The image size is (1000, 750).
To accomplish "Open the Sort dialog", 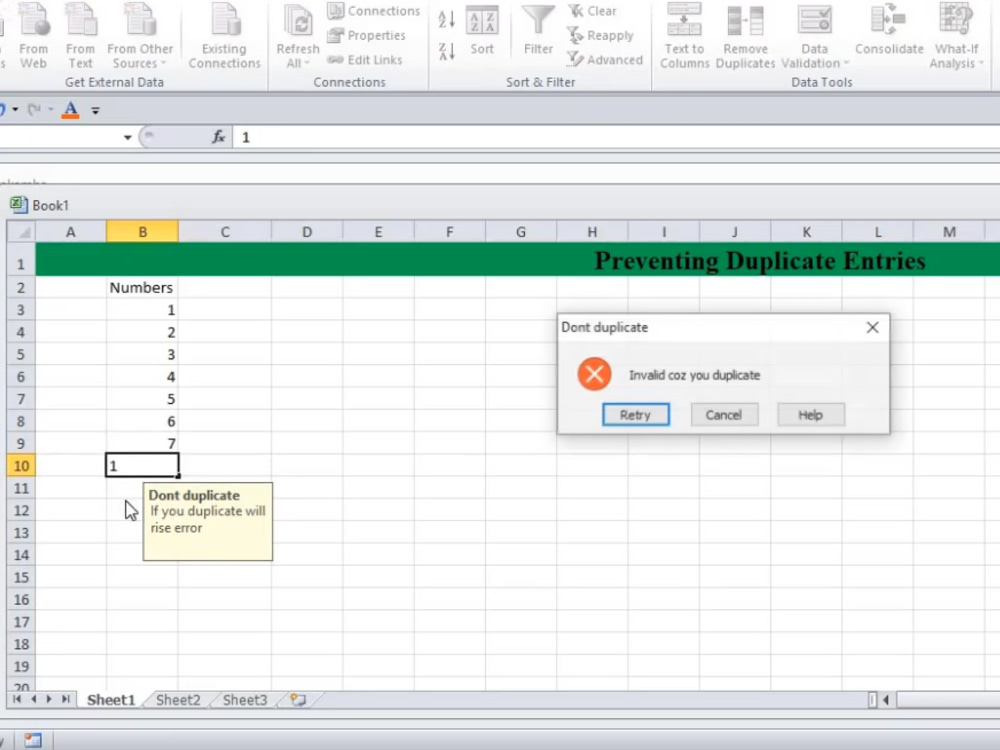I will (482, 31).
